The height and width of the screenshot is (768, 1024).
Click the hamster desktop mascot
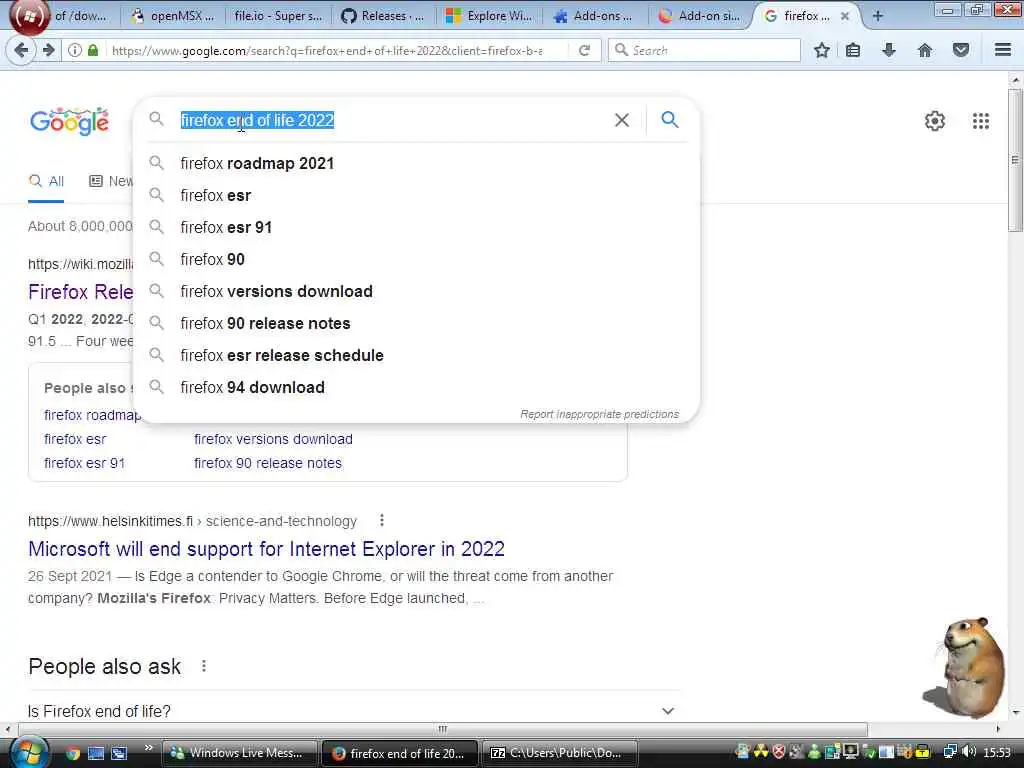point(967,667)
